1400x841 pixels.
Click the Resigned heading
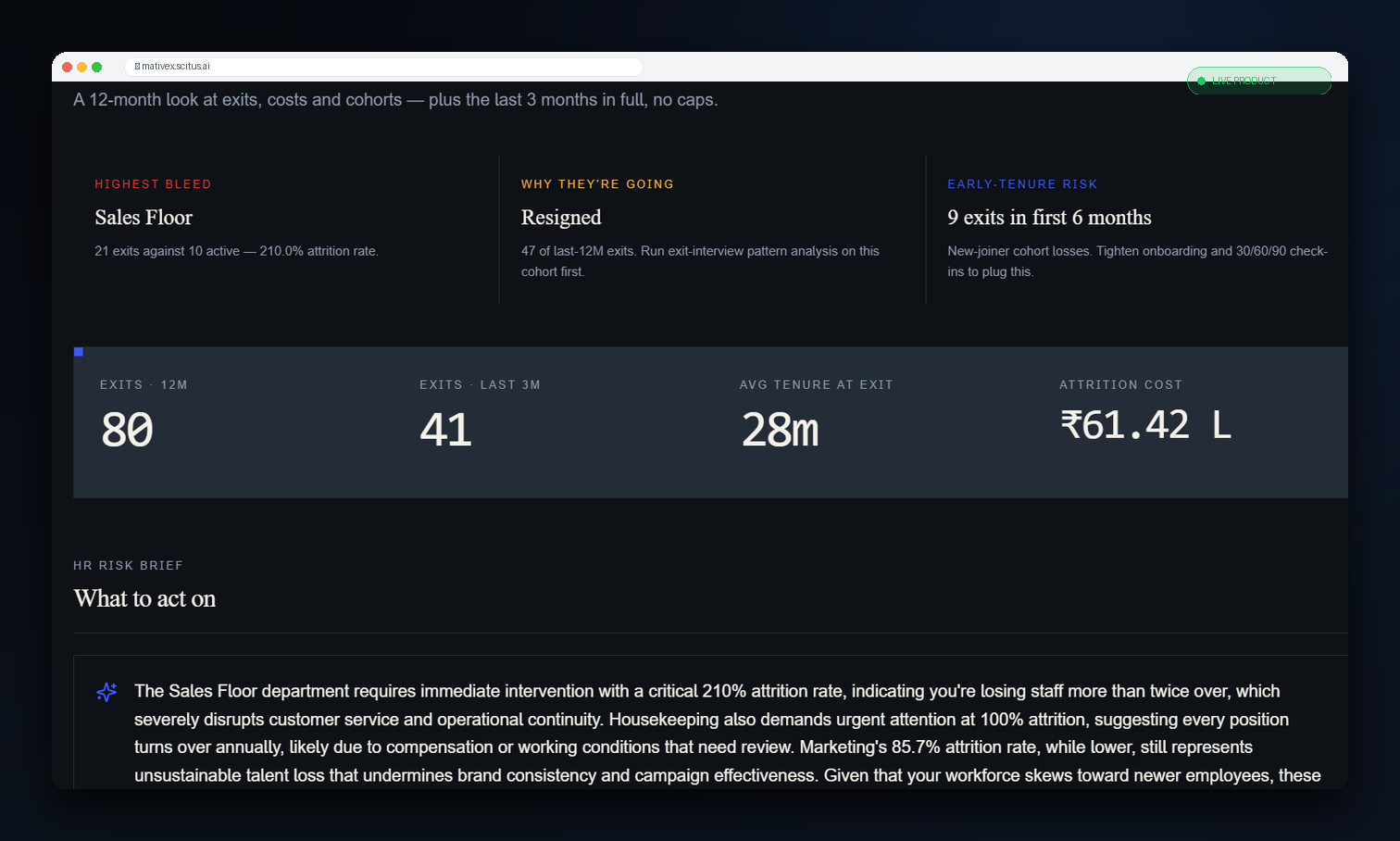click(x=561, y=218)
